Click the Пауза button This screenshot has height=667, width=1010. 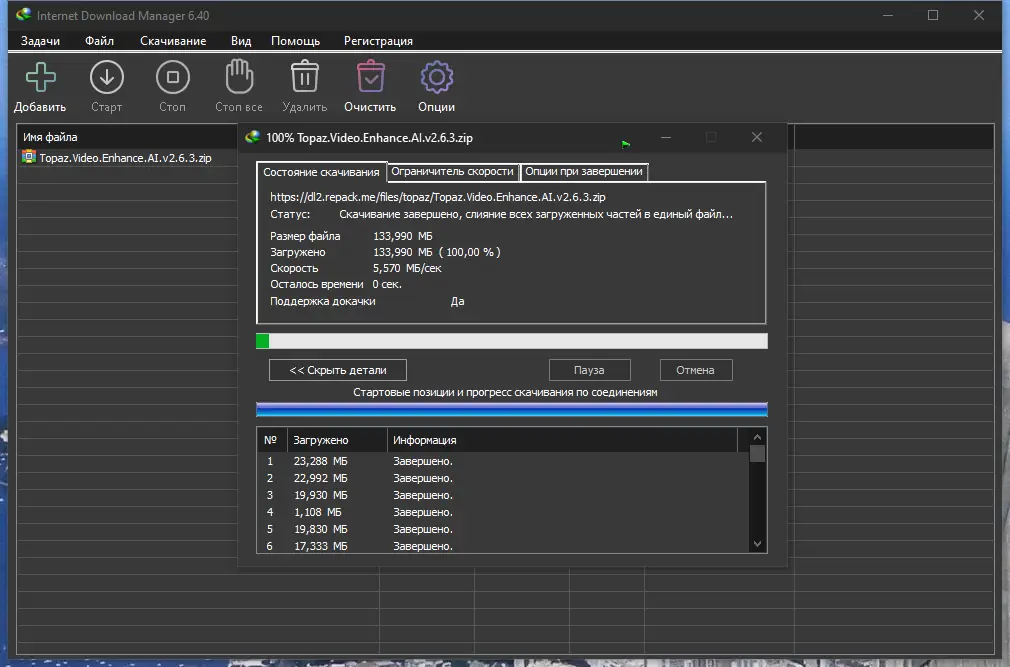pos(589,370)
